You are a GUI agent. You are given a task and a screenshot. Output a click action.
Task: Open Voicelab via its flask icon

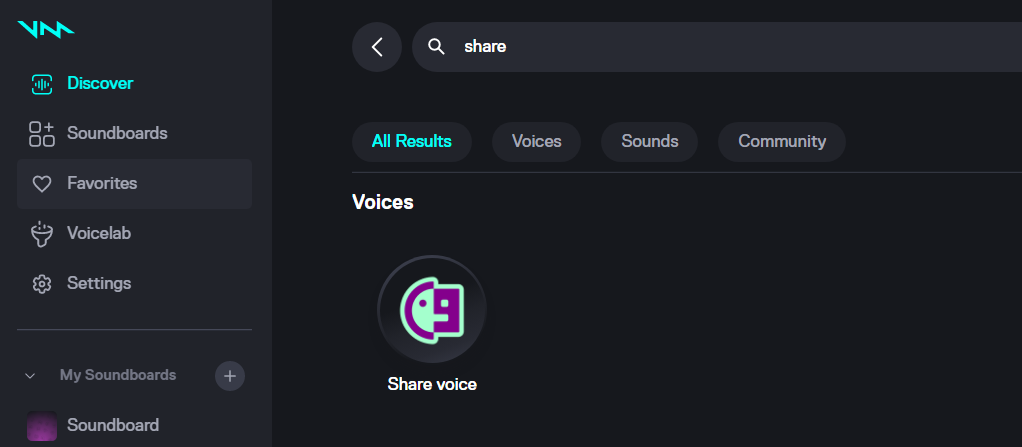[x=41, y=234]
